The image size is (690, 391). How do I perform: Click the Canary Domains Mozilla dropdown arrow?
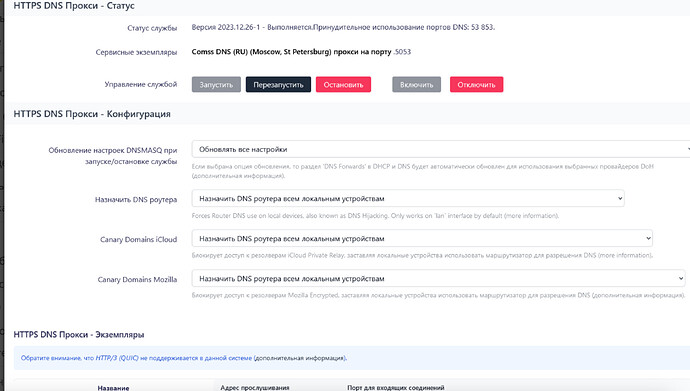(680, 278)
